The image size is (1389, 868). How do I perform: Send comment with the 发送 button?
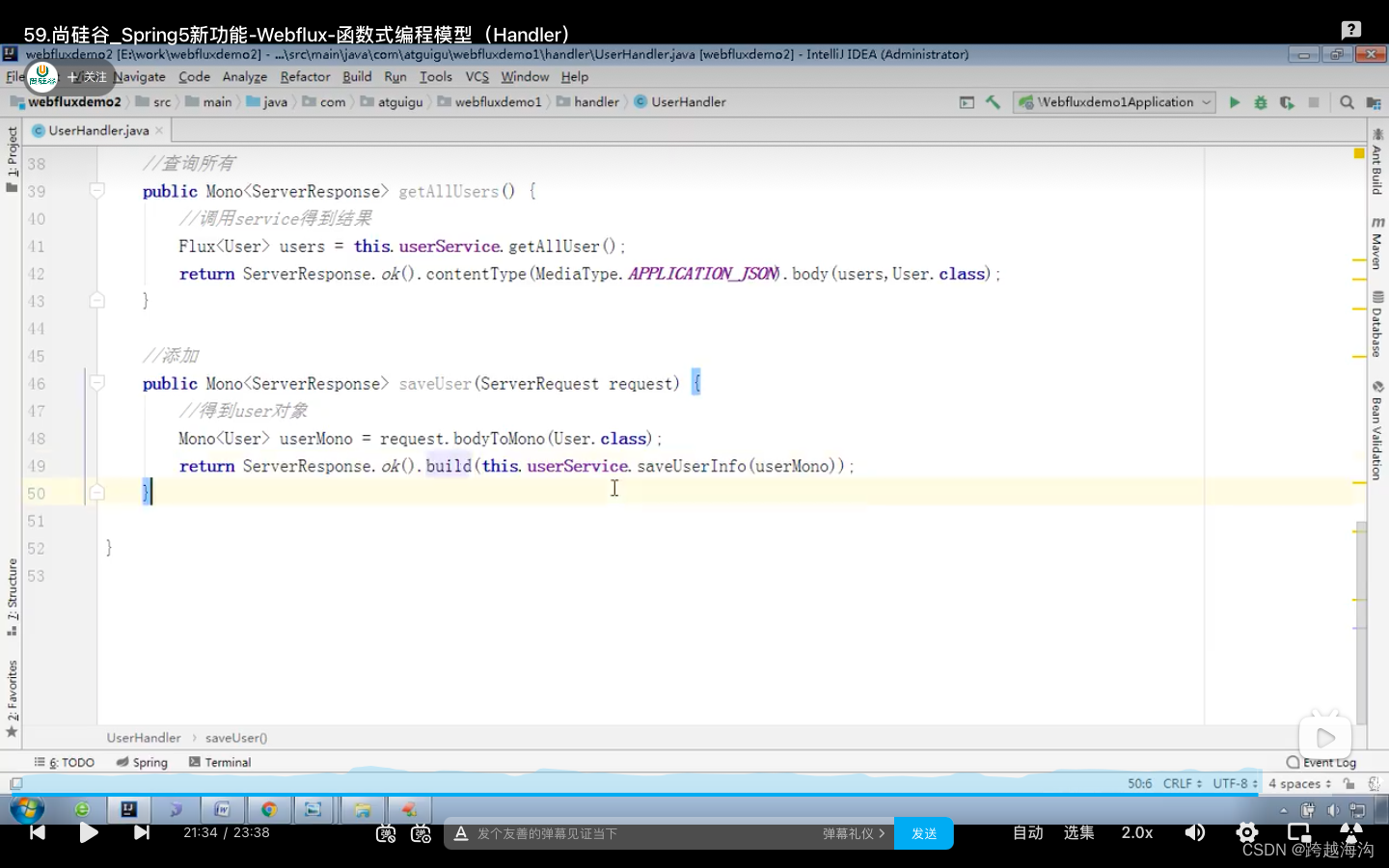coord(924,833)
